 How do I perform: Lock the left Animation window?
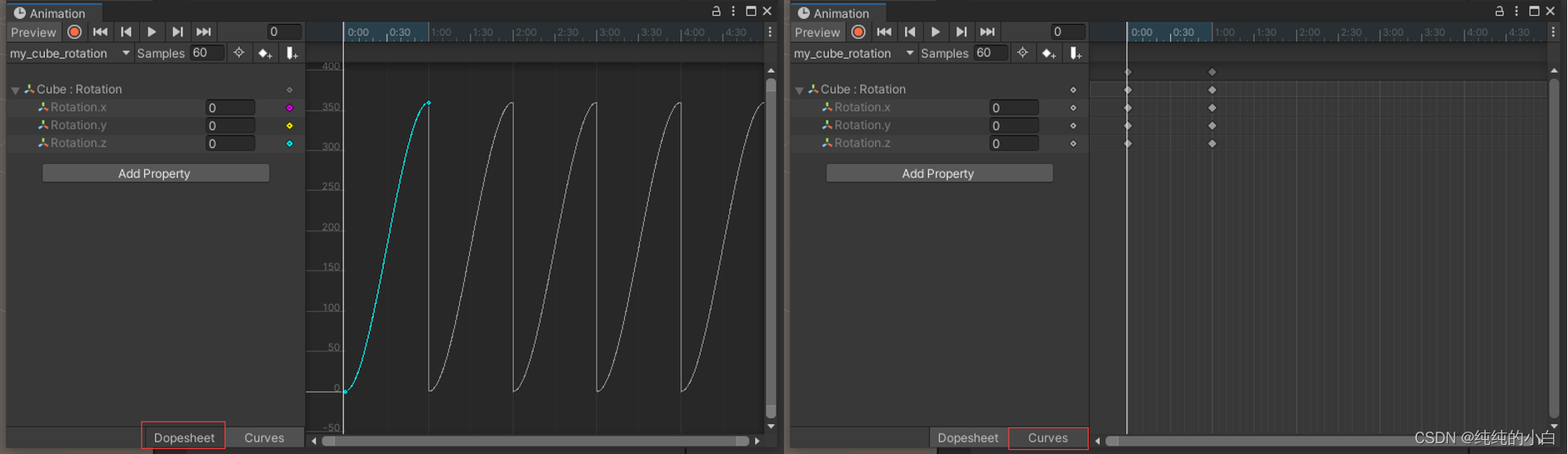point(716,11)
